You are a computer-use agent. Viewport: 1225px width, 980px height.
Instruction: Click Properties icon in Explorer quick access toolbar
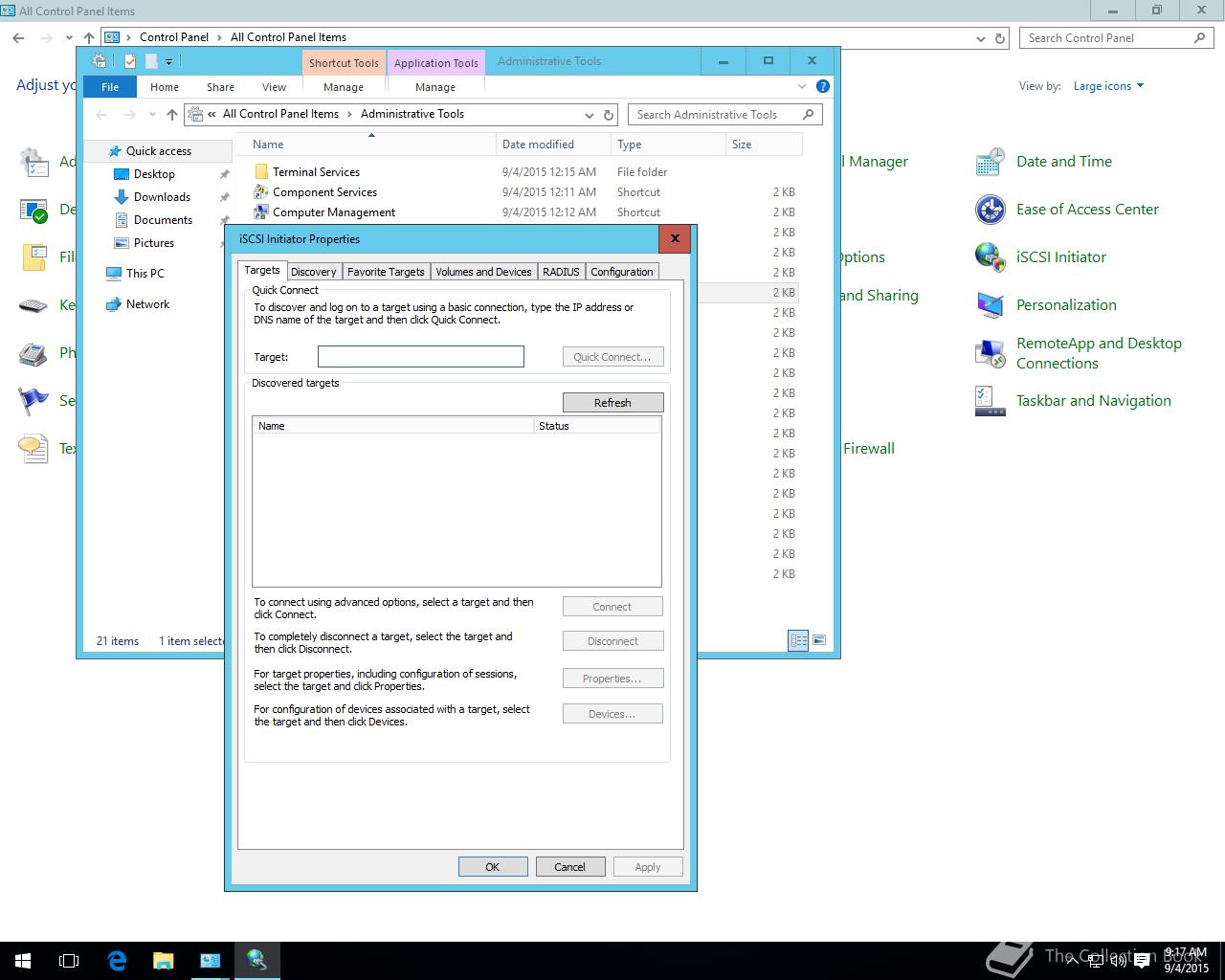[x=130, y=61]
